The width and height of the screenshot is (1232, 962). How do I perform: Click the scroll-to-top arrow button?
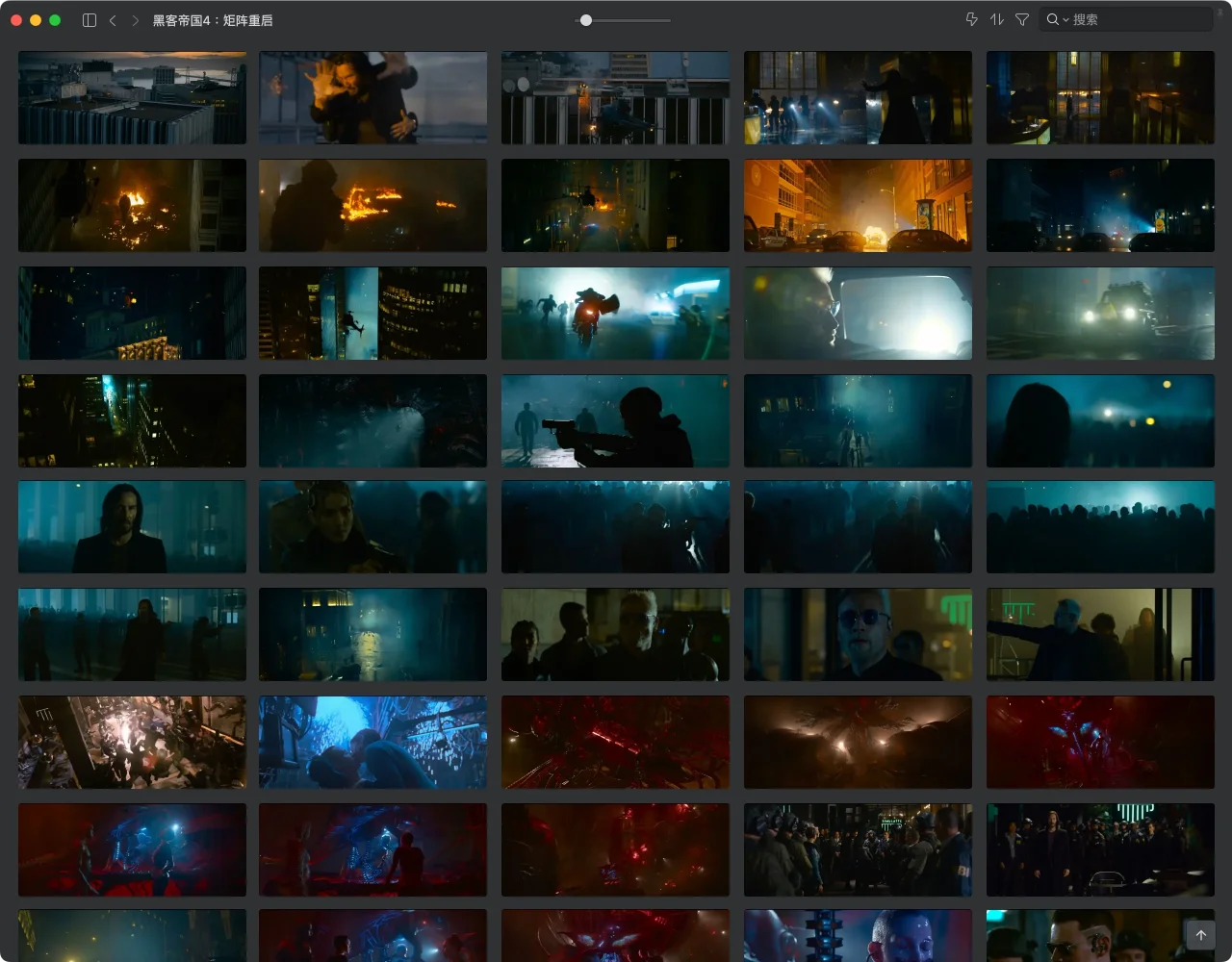[1200, 935]
